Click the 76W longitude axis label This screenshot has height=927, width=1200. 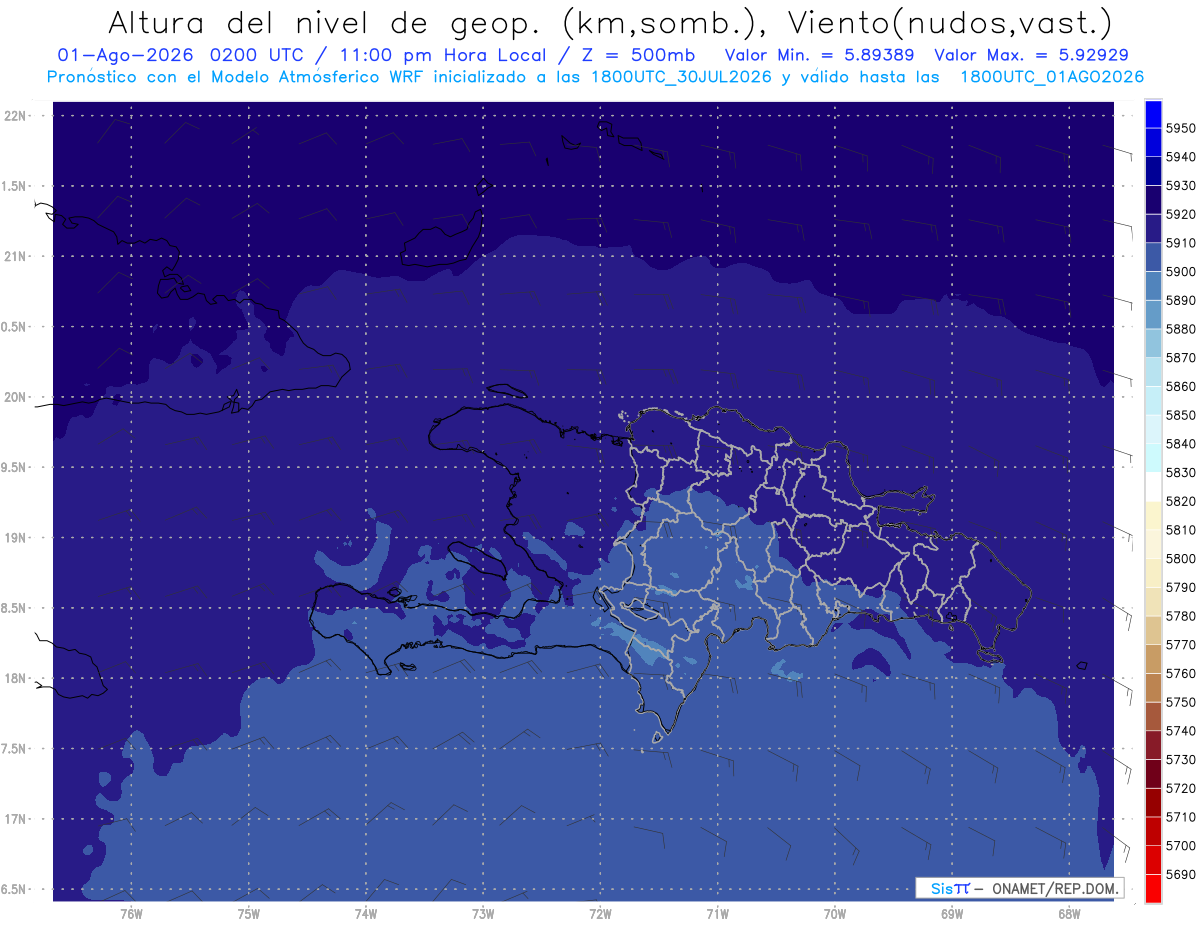131,914
